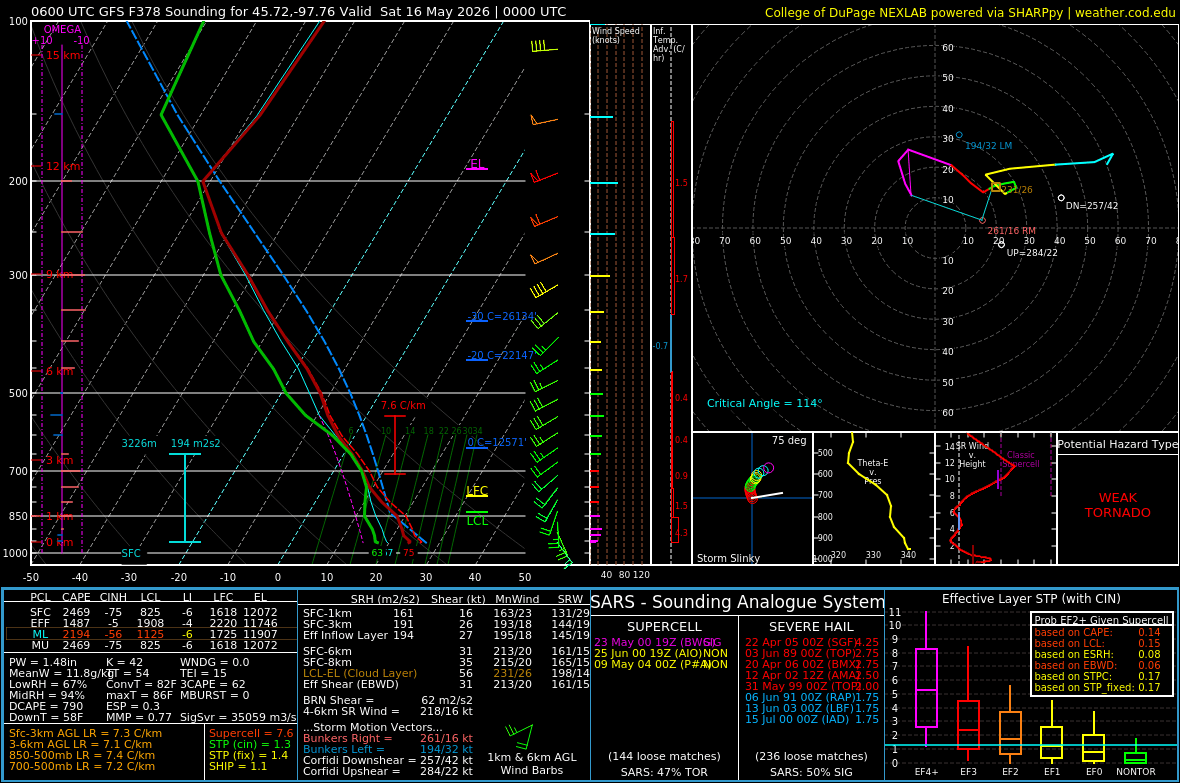The image size is (1180, 783).
Task: Click the 'PW = 1.48in' value
Action: point(41,663)
